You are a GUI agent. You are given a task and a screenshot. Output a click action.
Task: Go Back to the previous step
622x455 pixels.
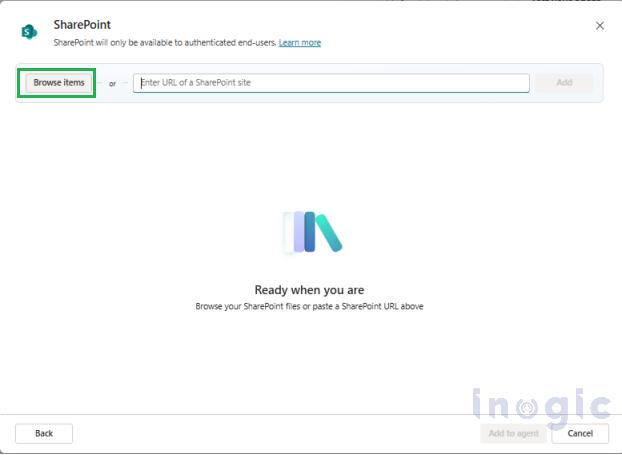click(44, 433)
